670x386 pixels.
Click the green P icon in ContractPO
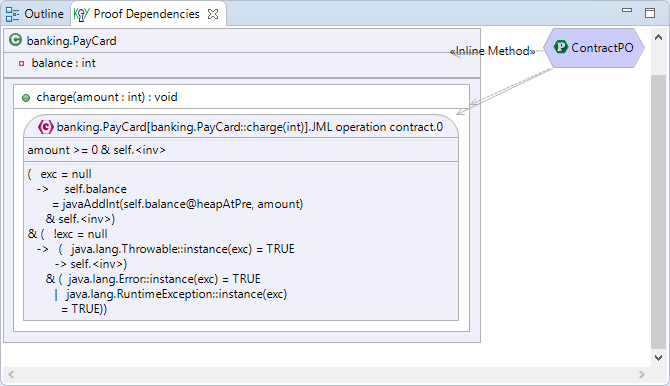coord(561,47)
